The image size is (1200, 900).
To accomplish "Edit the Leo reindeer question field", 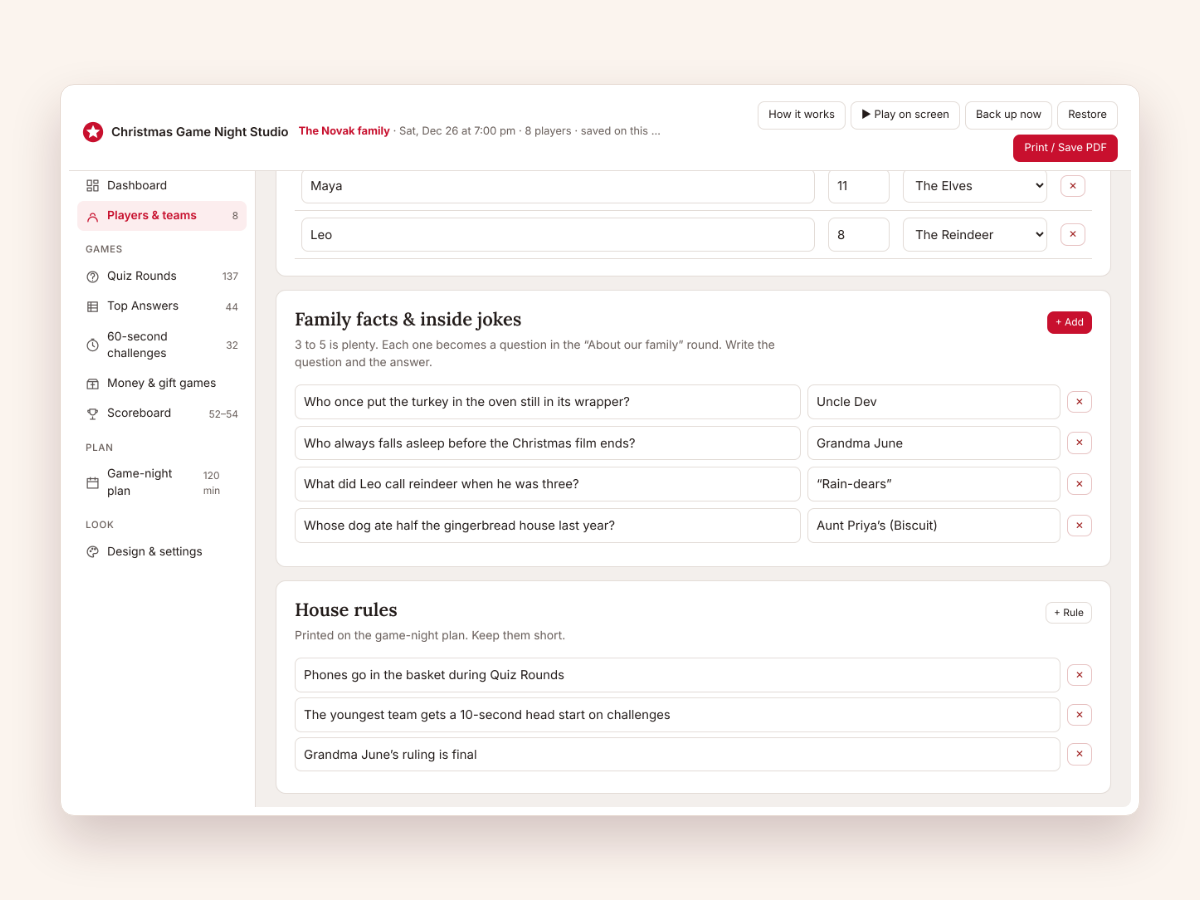I will click(548, 484).
